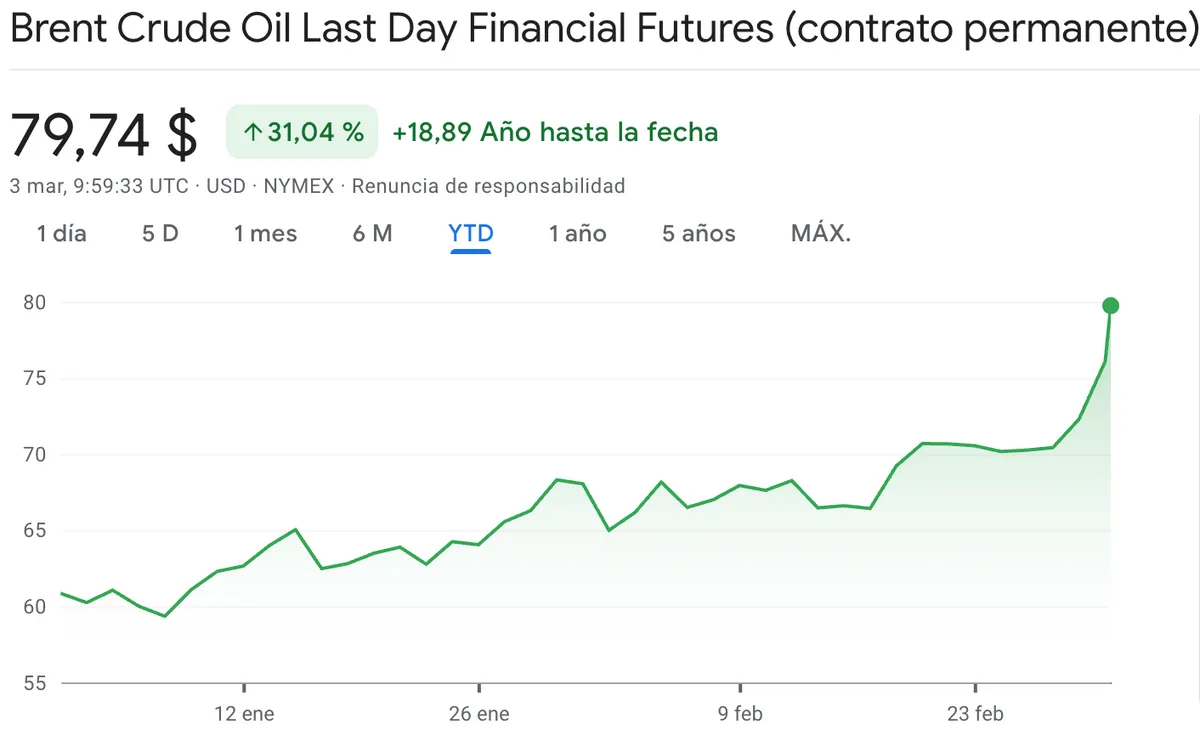The image size is (1200, 741).
Task: Select the 5 D time range
Action: 160,234
